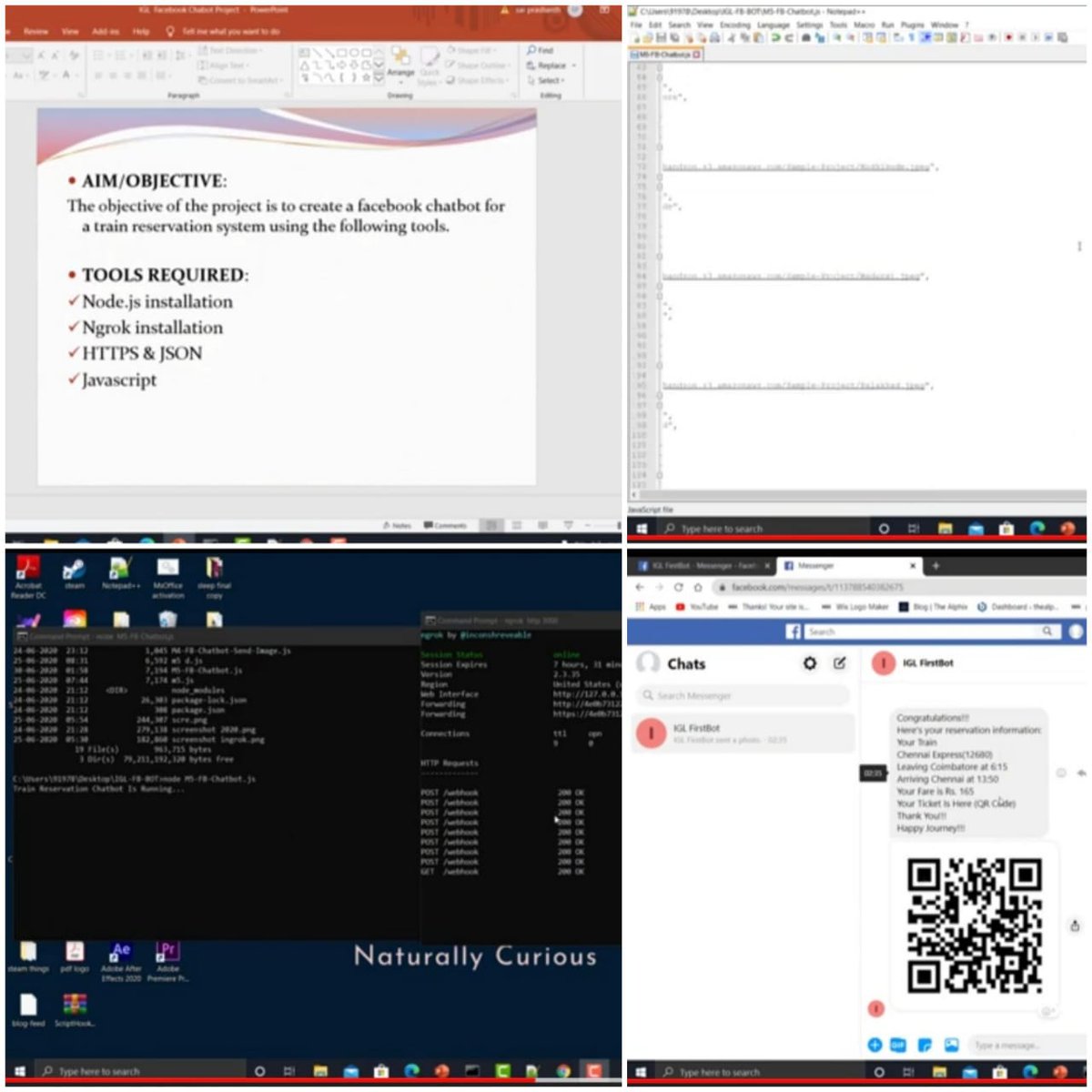Open the Shape Fill dropdown

473,51
